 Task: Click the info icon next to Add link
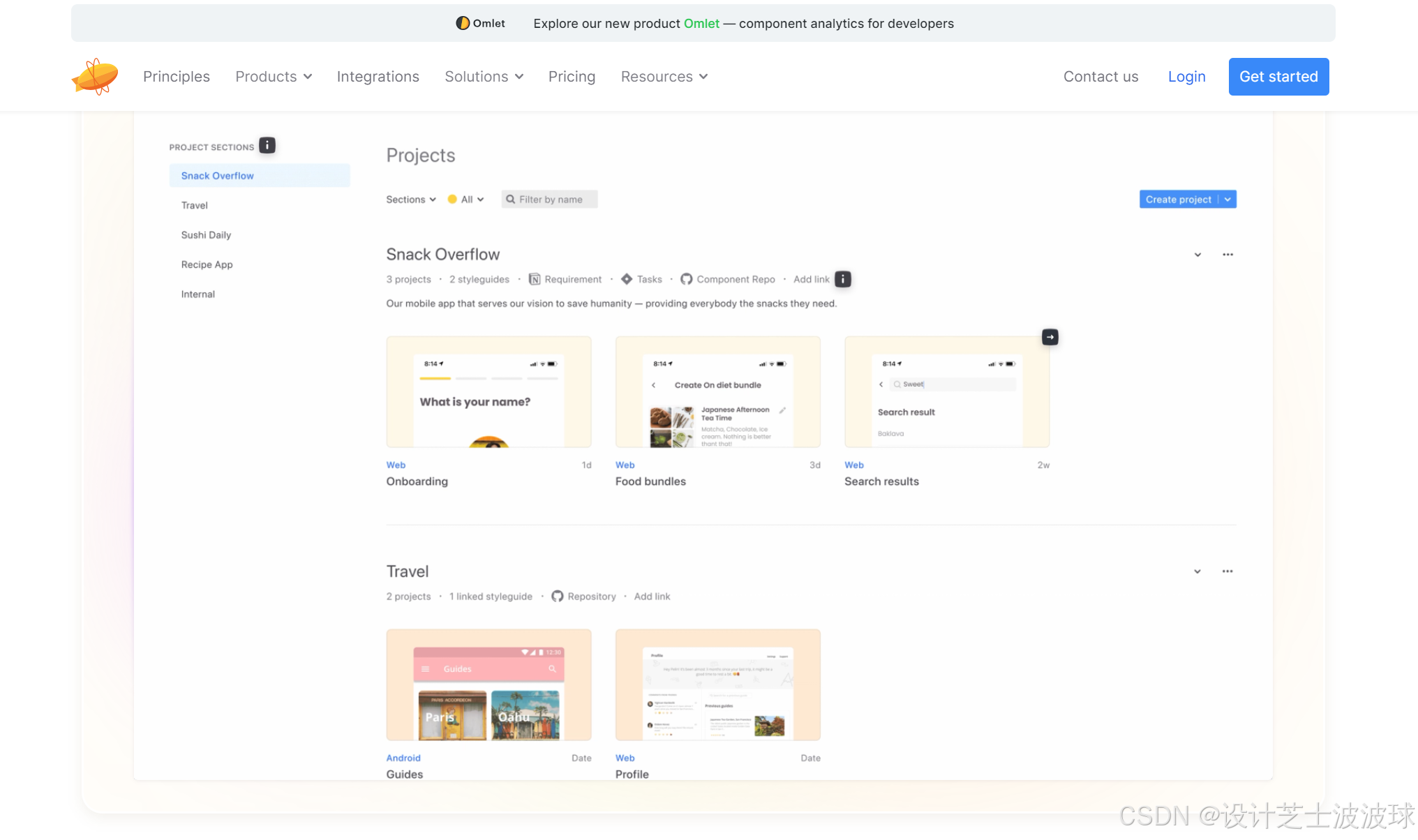[843, 279]
